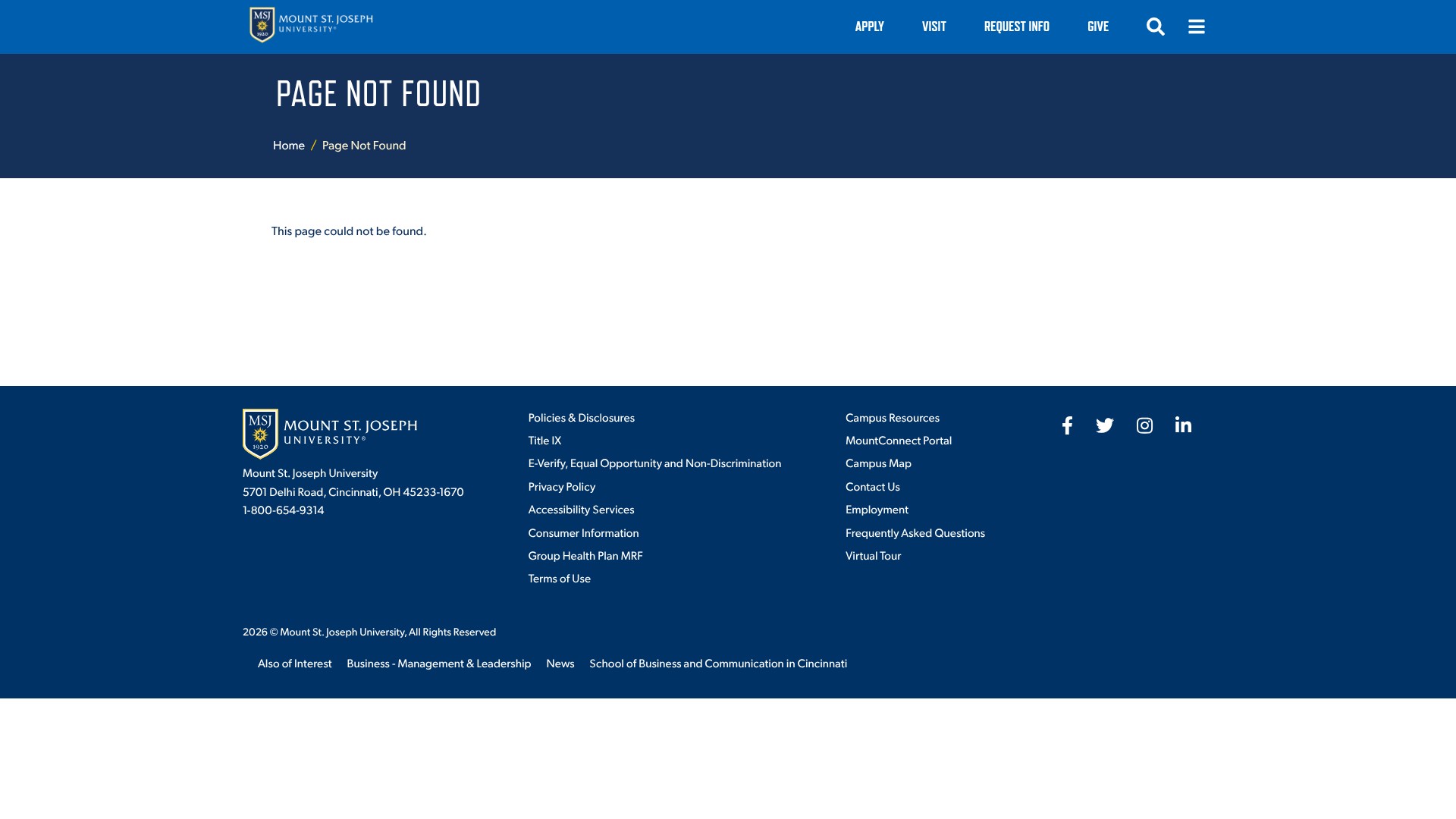Viewport: 1456px width, 819px height.
Task: Click the phone number 1-800-654-9314
Action: tap(283, 510)
